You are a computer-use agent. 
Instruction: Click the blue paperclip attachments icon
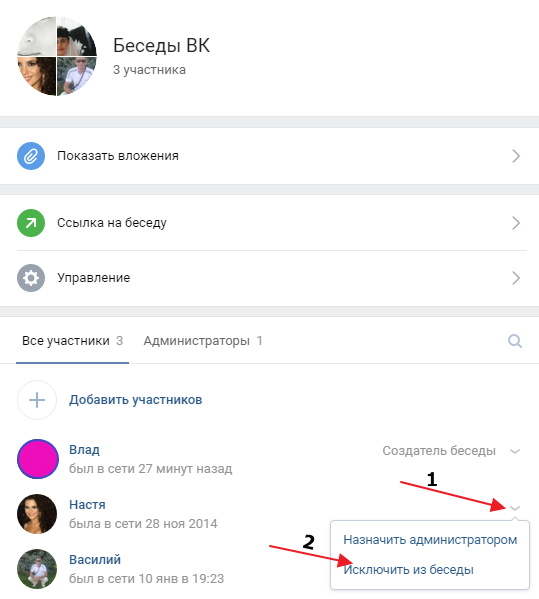[x=31, y=156]
